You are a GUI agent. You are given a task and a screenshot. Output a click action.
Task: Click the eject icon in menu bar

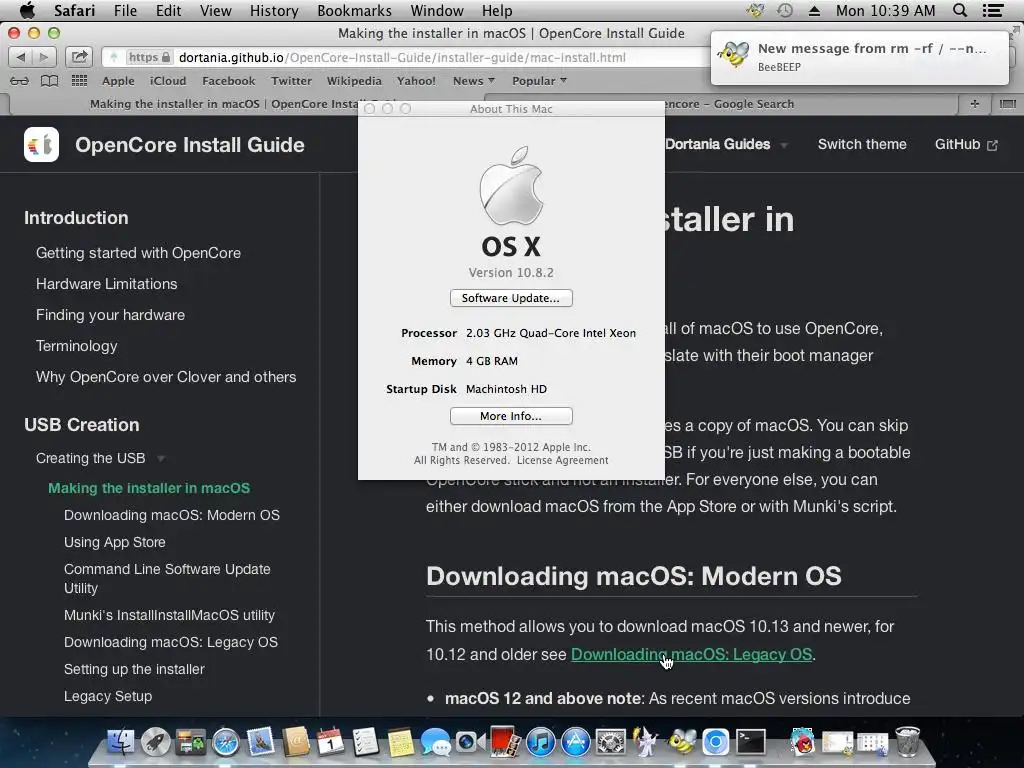coord(814,10)
